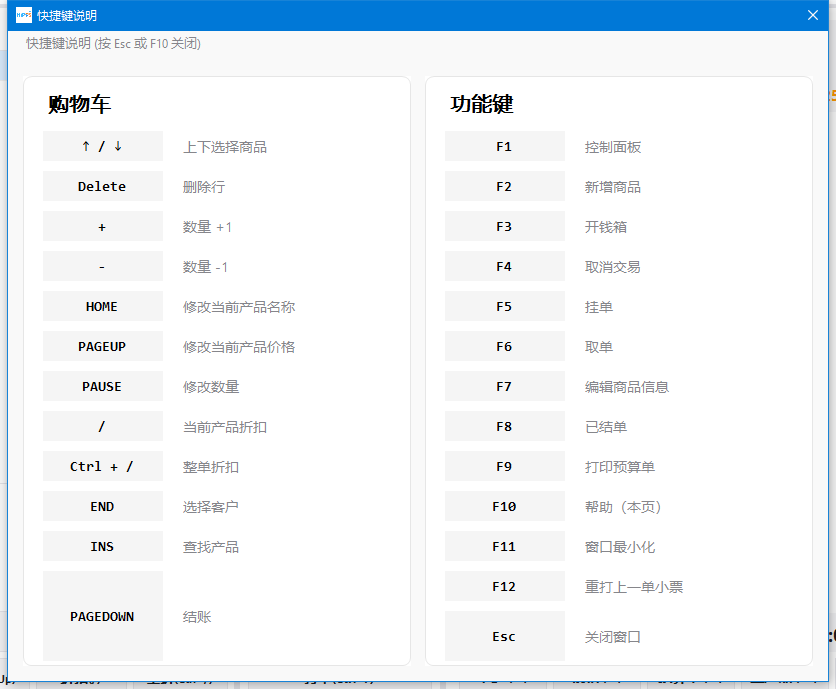Click the F1 key label

click(x=504, y=146)
